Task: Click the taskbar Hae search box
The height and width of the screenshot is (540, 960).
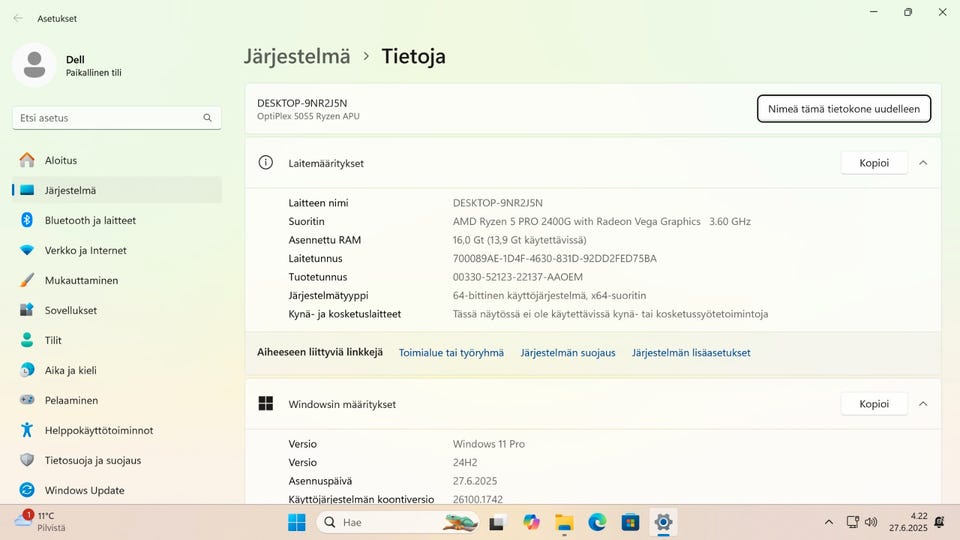Action: coord(398,522)
